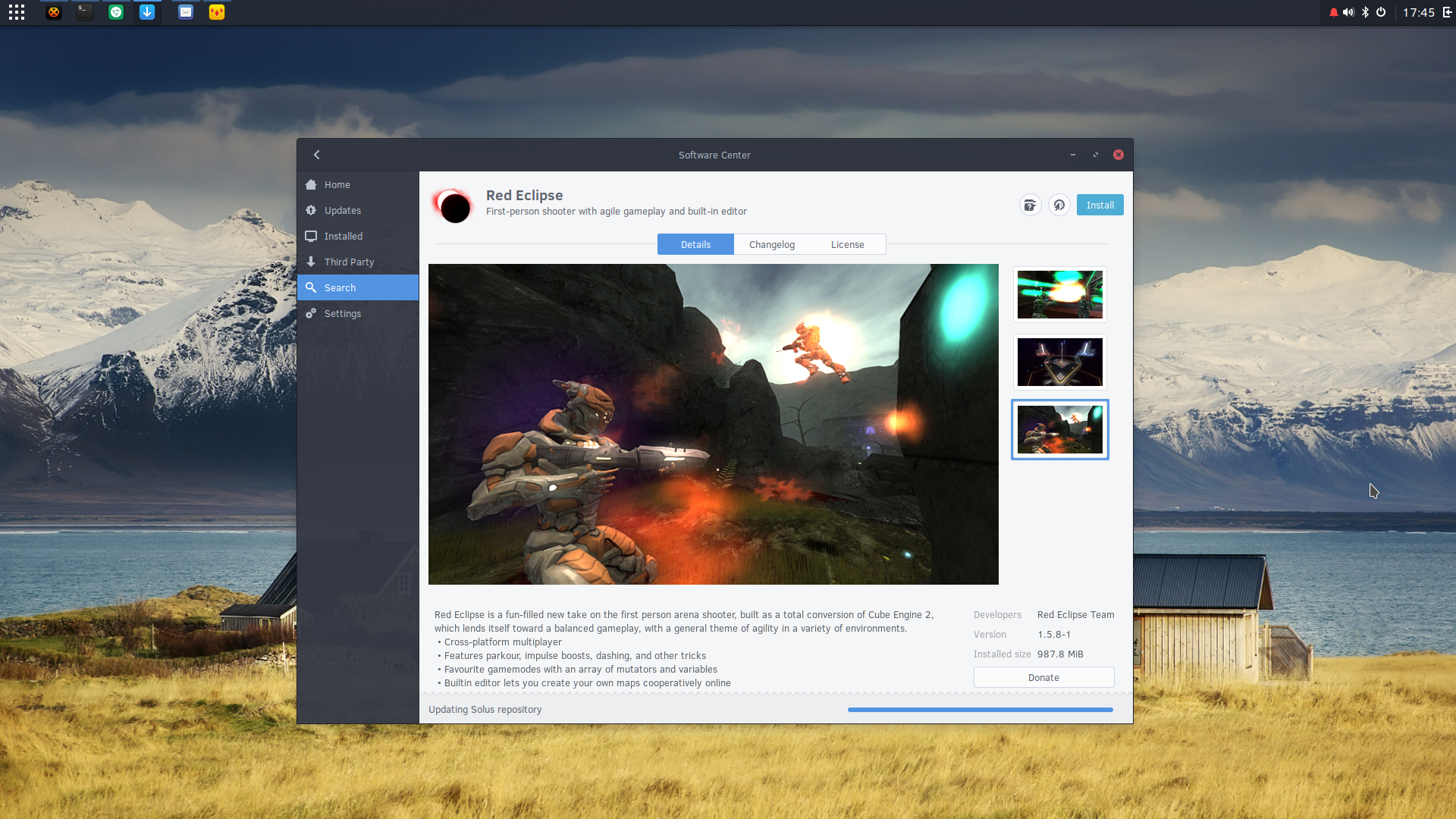Maximize the Software Center window
Screen dimensions: 1456x819
(1096, 155)
